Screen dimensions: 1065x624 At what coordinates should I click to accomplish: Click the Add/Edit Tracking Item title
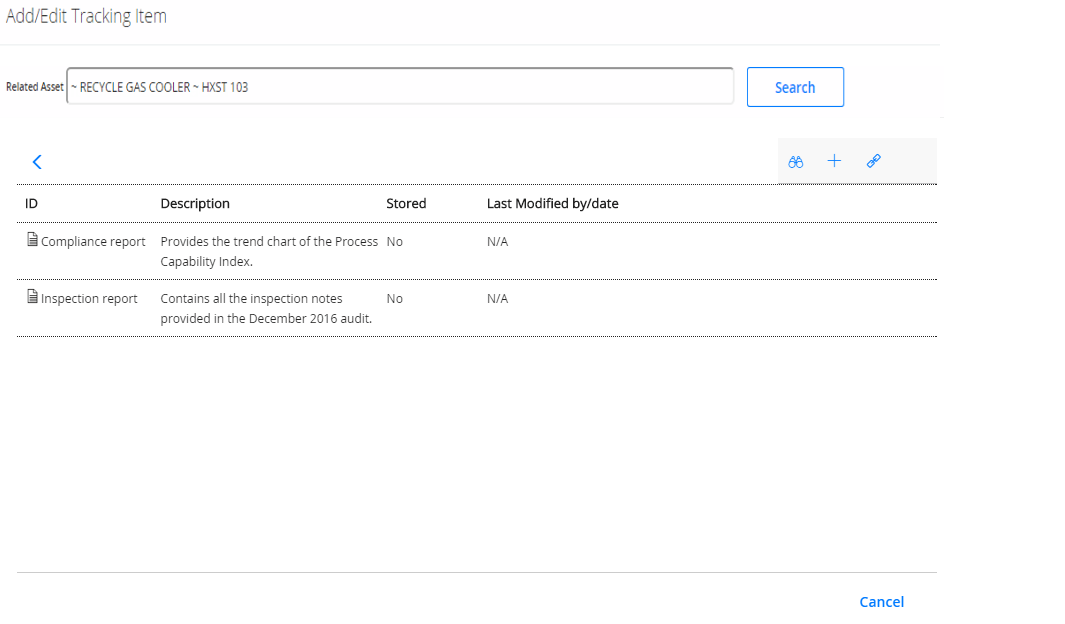coord(86,16)
